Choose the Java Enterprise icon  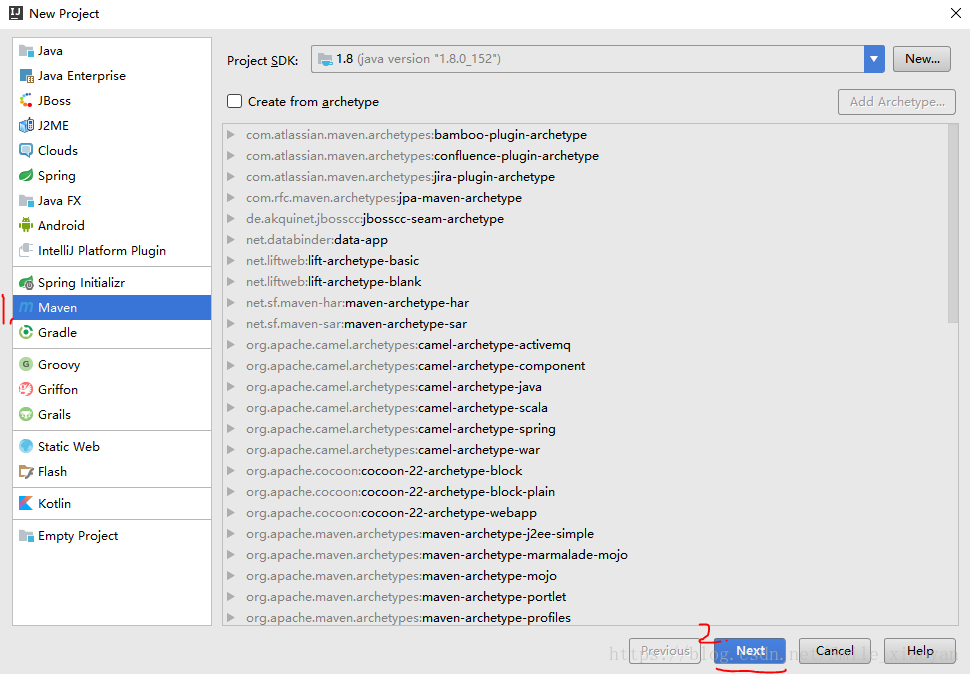(x=26, y=75)
